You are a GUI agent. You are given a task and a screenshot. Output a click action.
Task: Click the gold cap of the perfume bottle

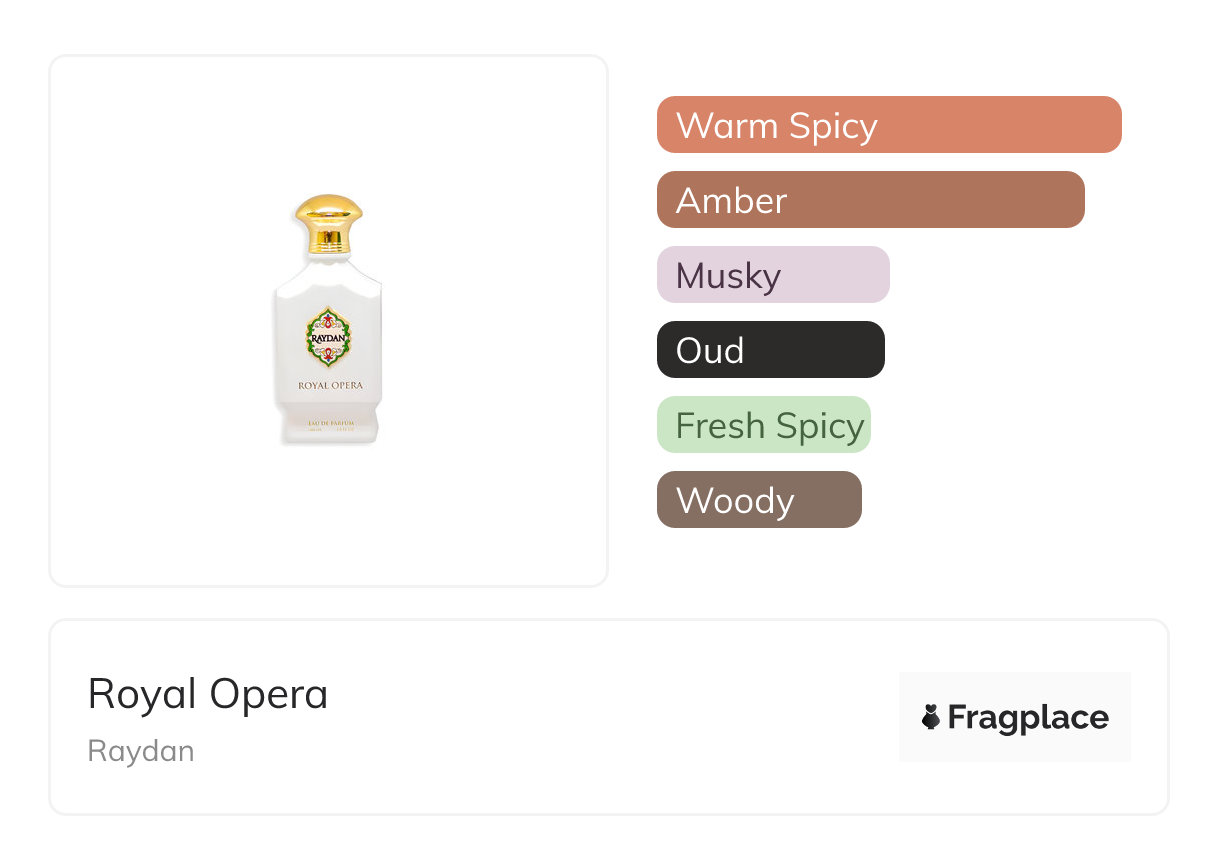click(x=328, y=212)
